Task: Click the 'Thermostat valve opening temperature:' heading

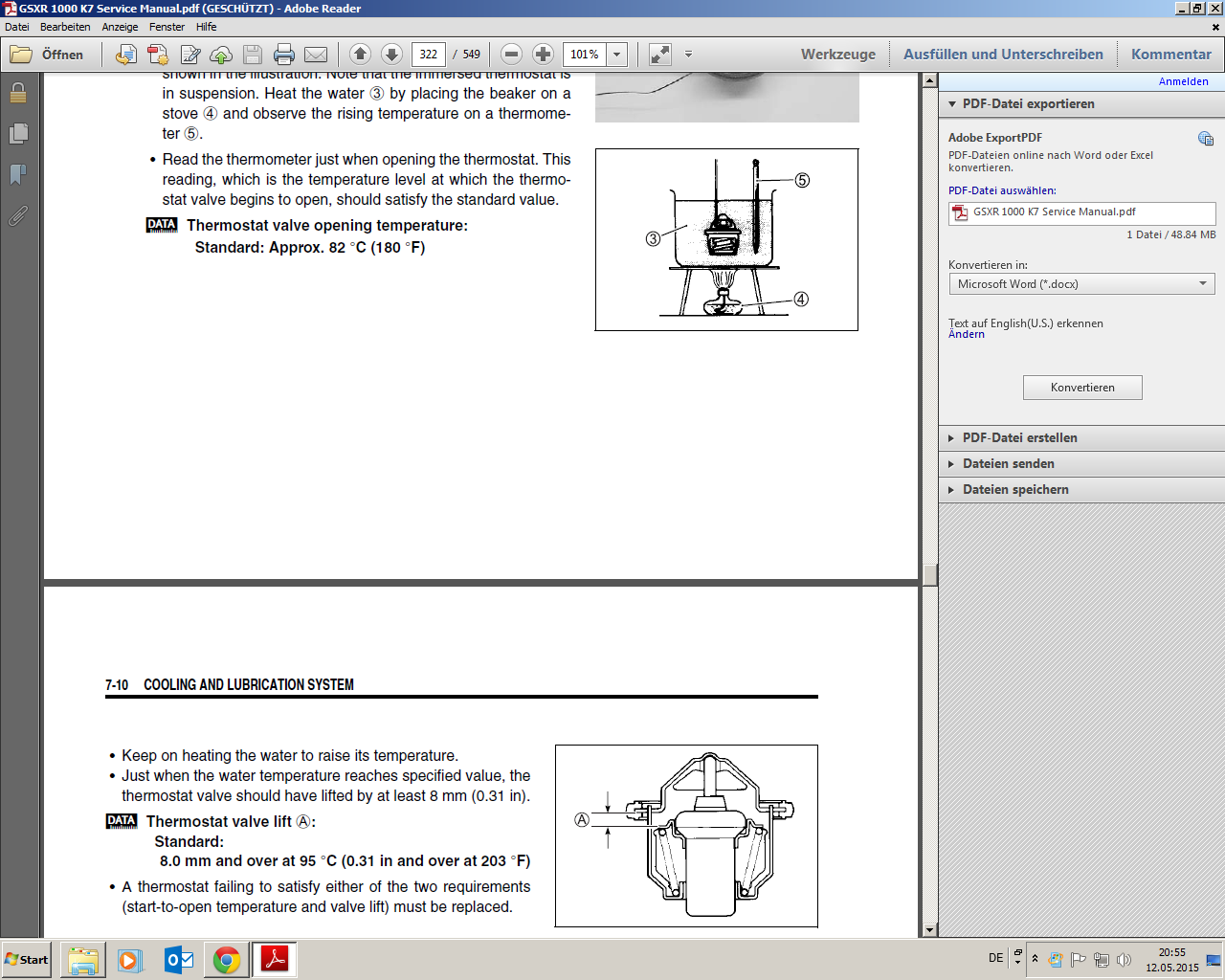Action: tap(327, 226)
